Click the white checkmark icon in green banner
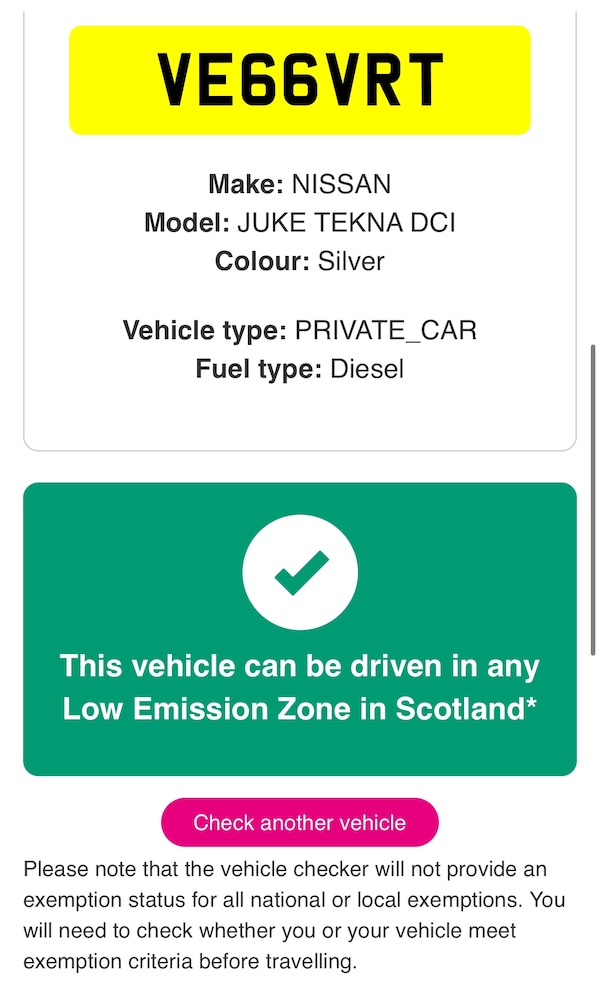Image resolution: width=600 pixels, height=991 pixels. 299,572
